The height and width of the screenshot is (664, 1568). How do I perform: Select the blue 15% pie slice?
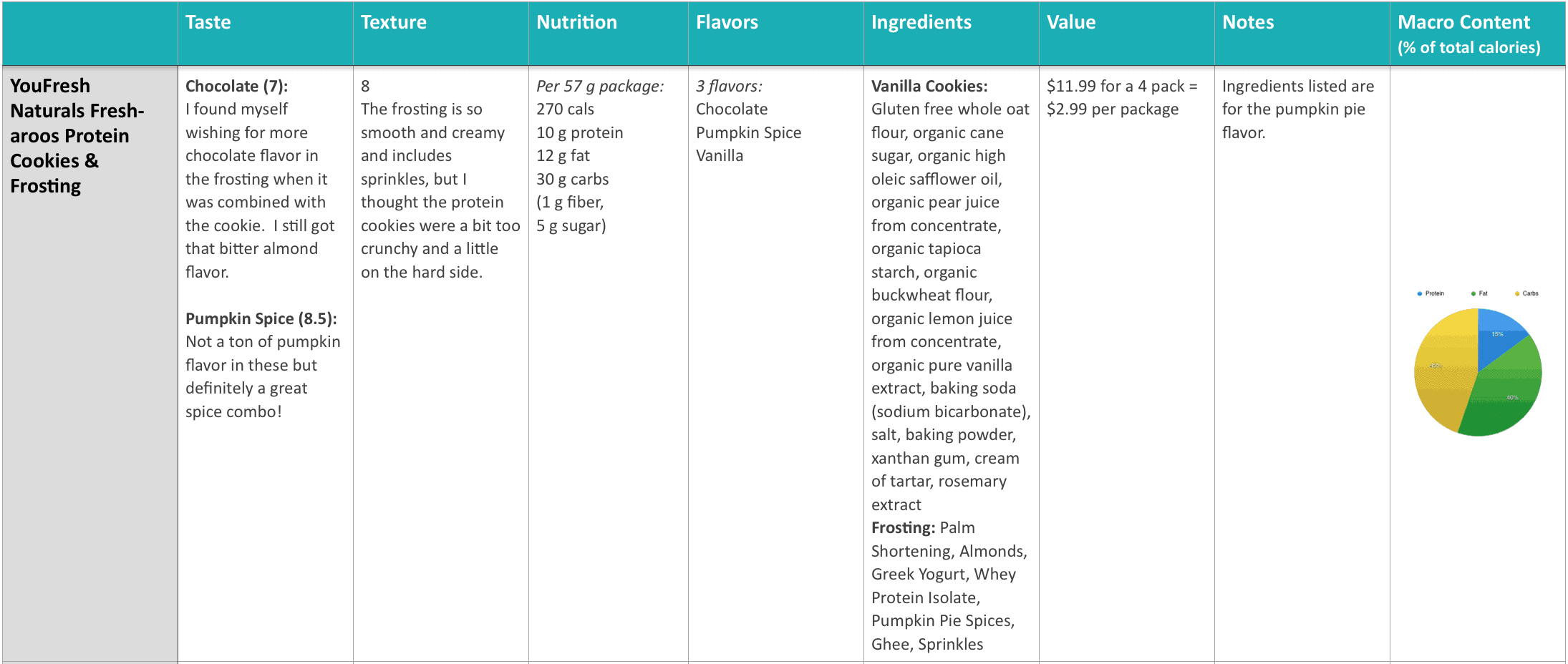pyautogui.click(x=1498, y=336)
